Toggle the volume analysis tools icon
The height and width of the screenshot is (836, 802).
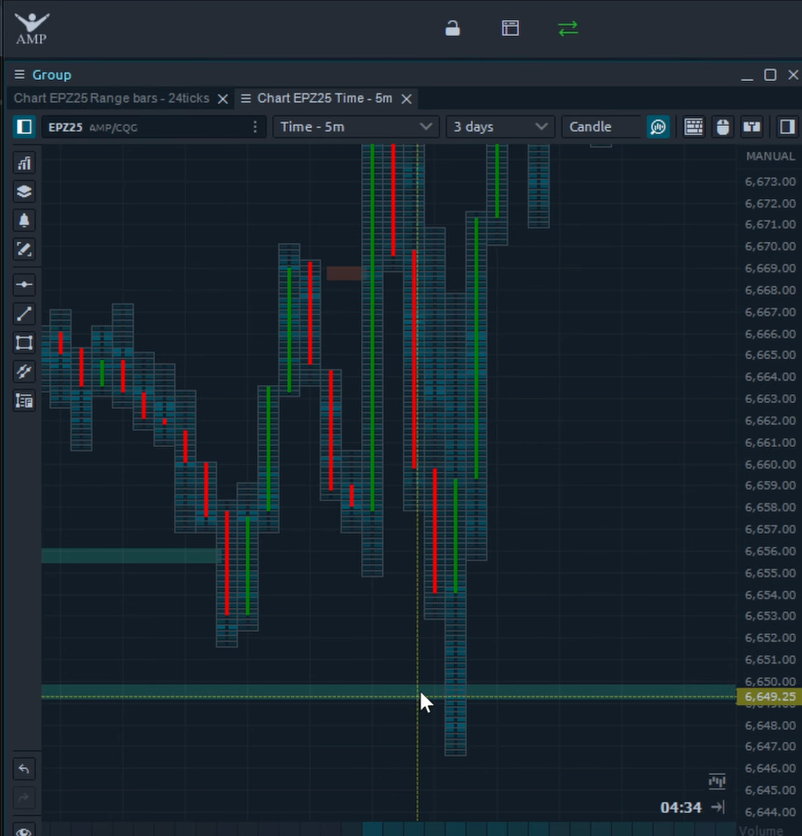[658, 127]
